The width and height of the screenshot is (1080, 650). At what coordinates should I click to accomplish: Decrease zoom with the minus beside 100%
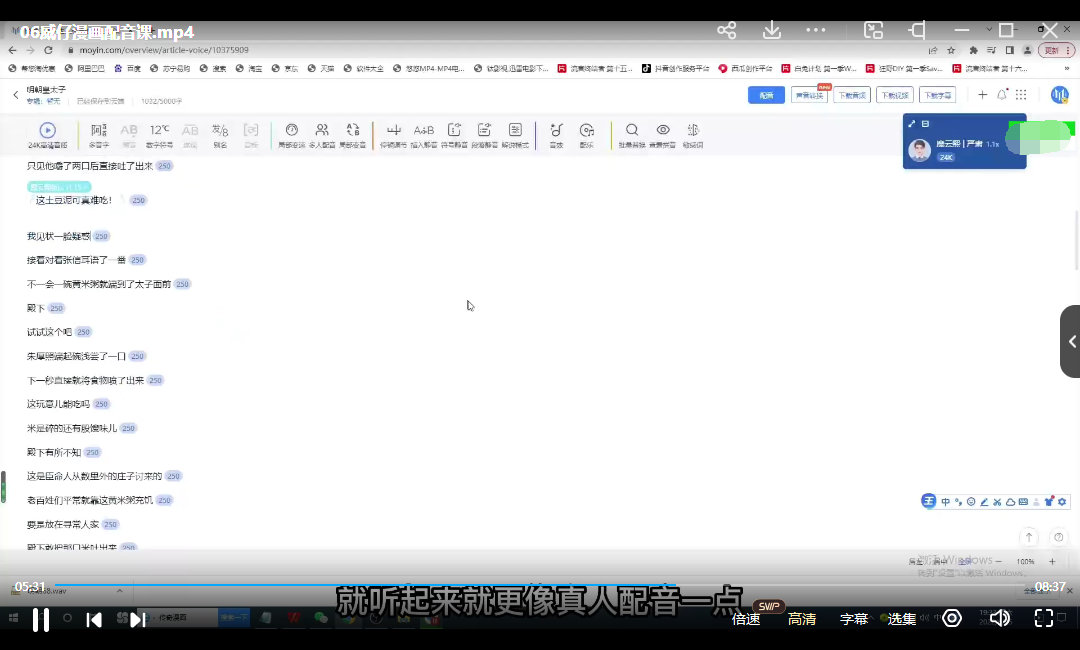point(998,561)
